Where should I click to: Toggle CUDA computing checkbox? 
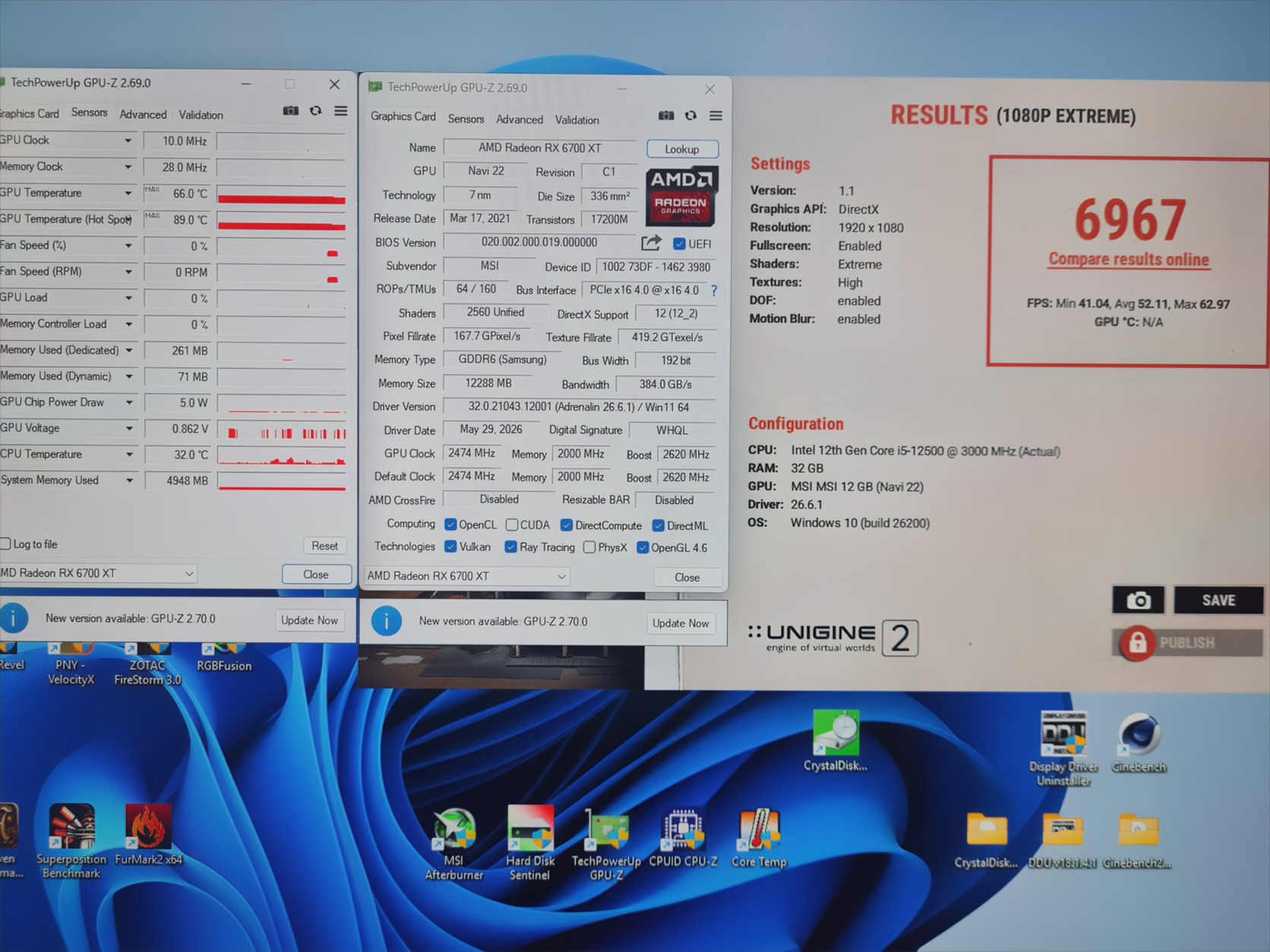coord(512,525)
